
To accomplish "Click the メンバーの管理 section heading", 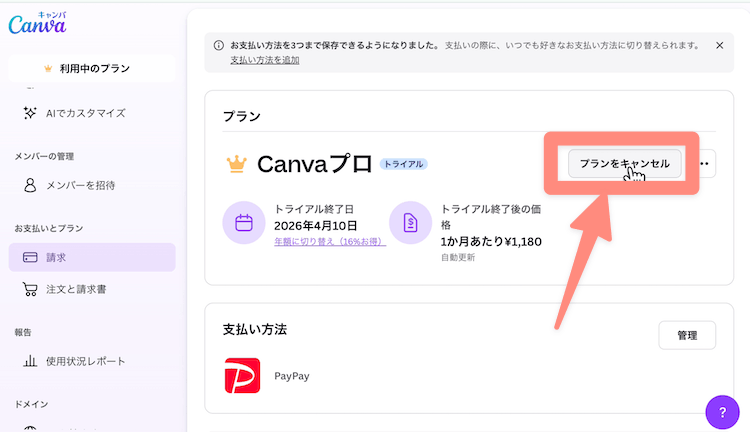I will click(x=44, y=156).
